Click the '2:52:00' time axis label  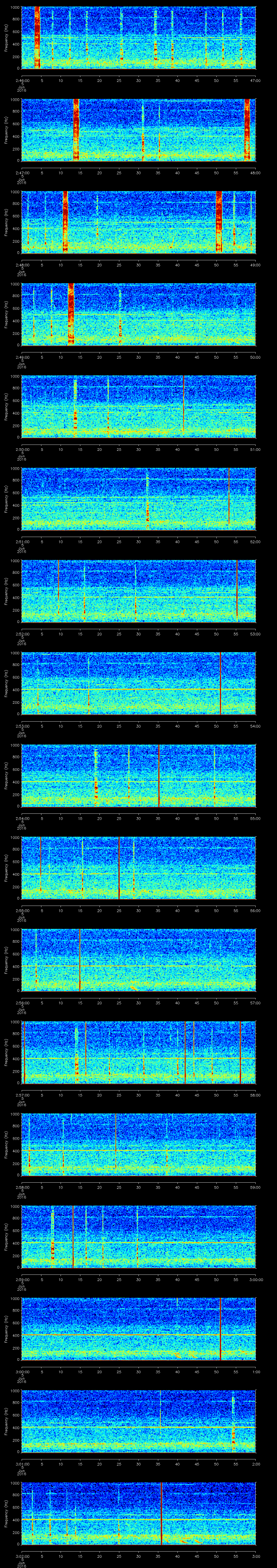[x=22, y=634]
